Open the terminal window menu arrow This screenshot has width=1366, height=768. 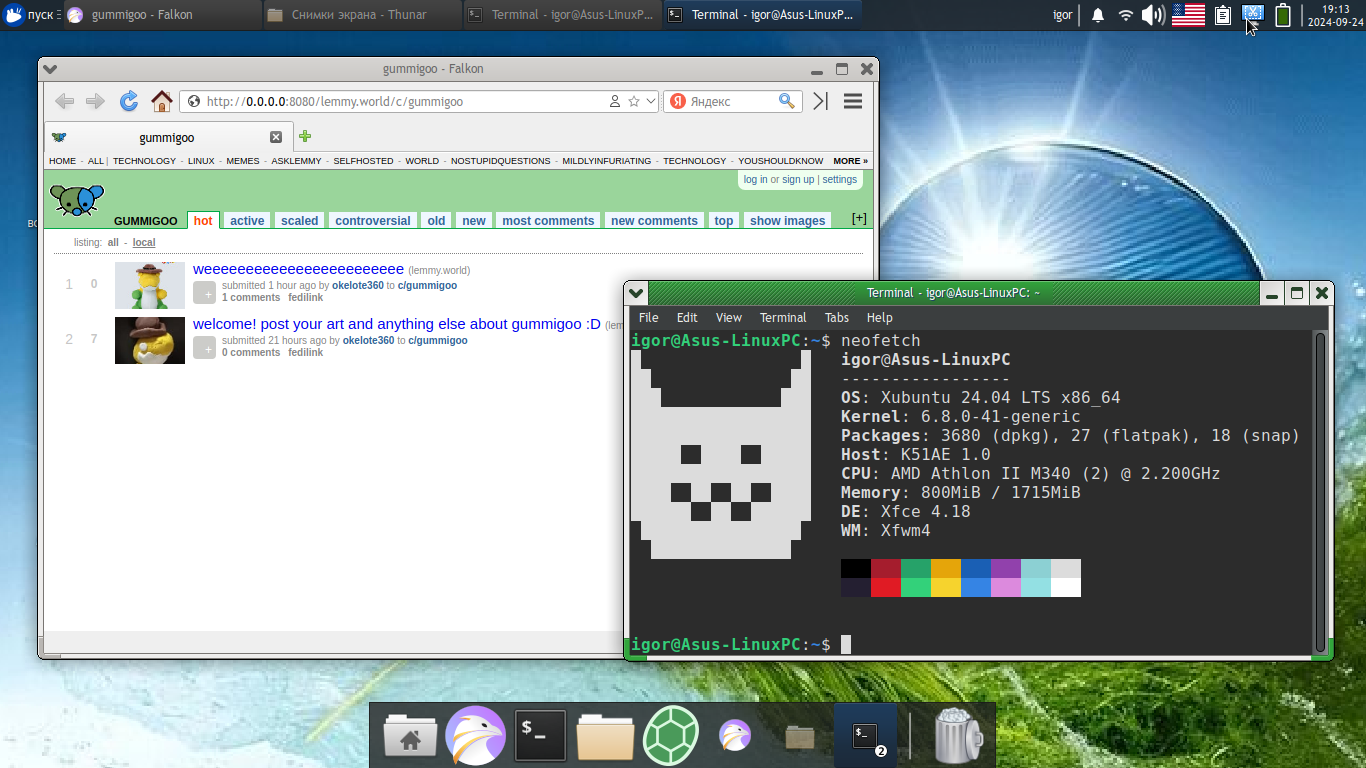(x=636, y=293)
